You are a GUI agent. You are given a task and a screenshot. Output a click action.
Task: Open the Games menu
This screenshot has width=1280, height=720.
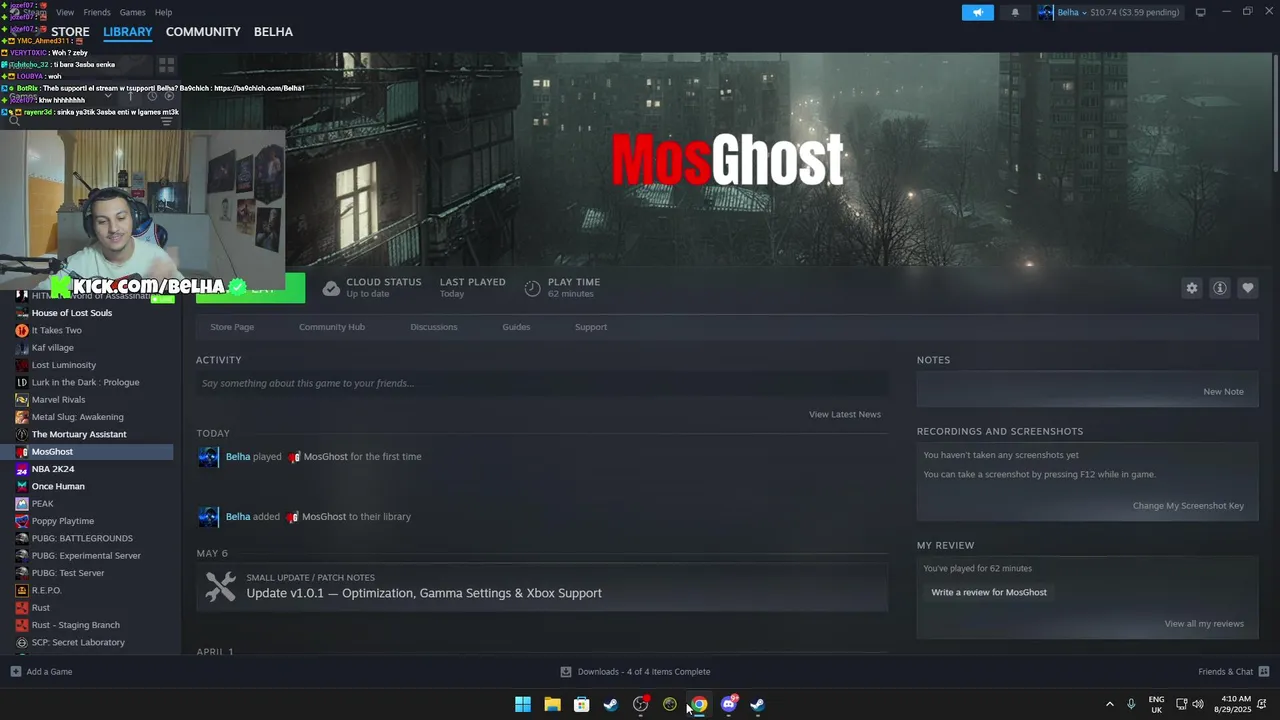point(132,12)
